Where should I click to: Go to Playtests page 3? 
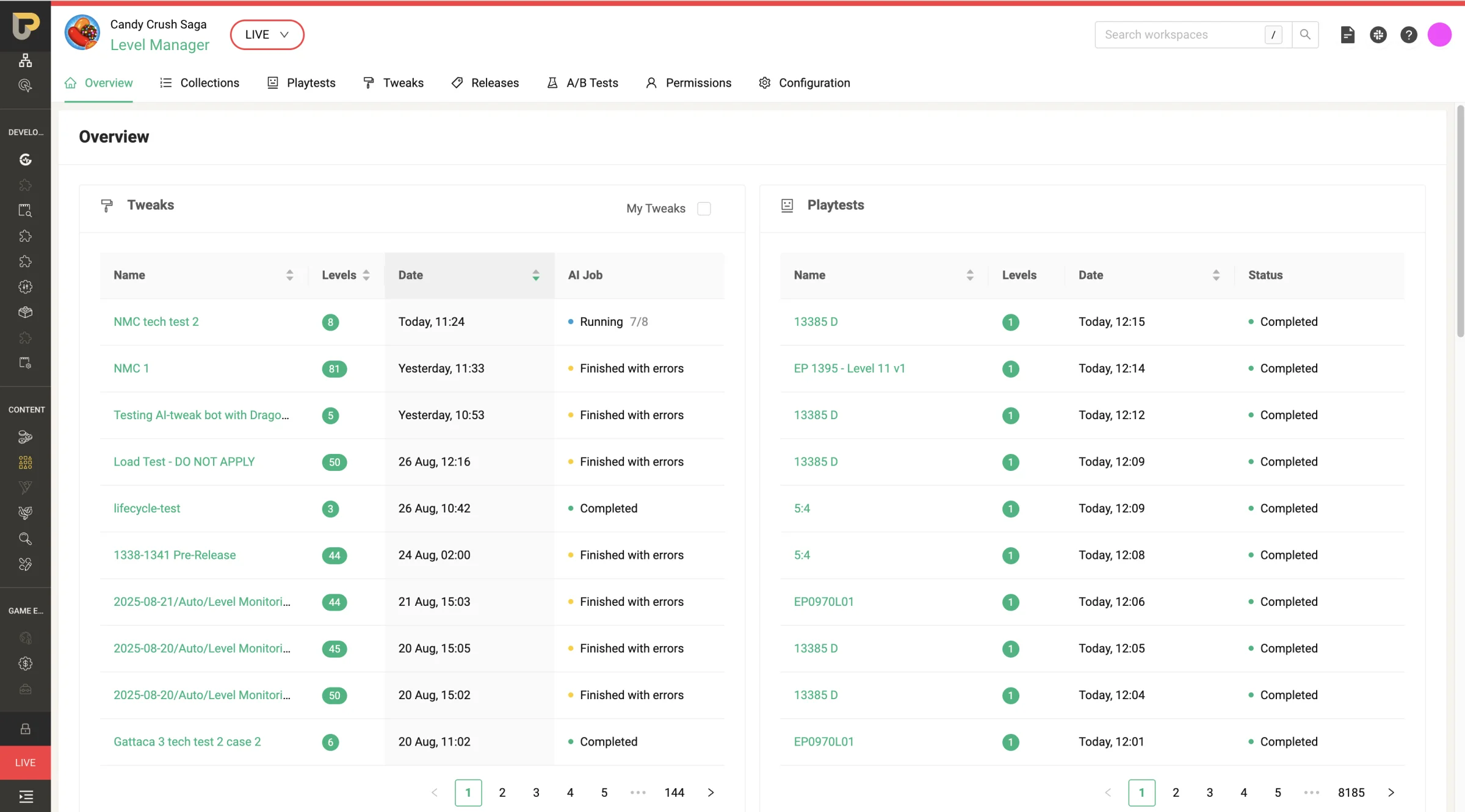(1209, 792)
